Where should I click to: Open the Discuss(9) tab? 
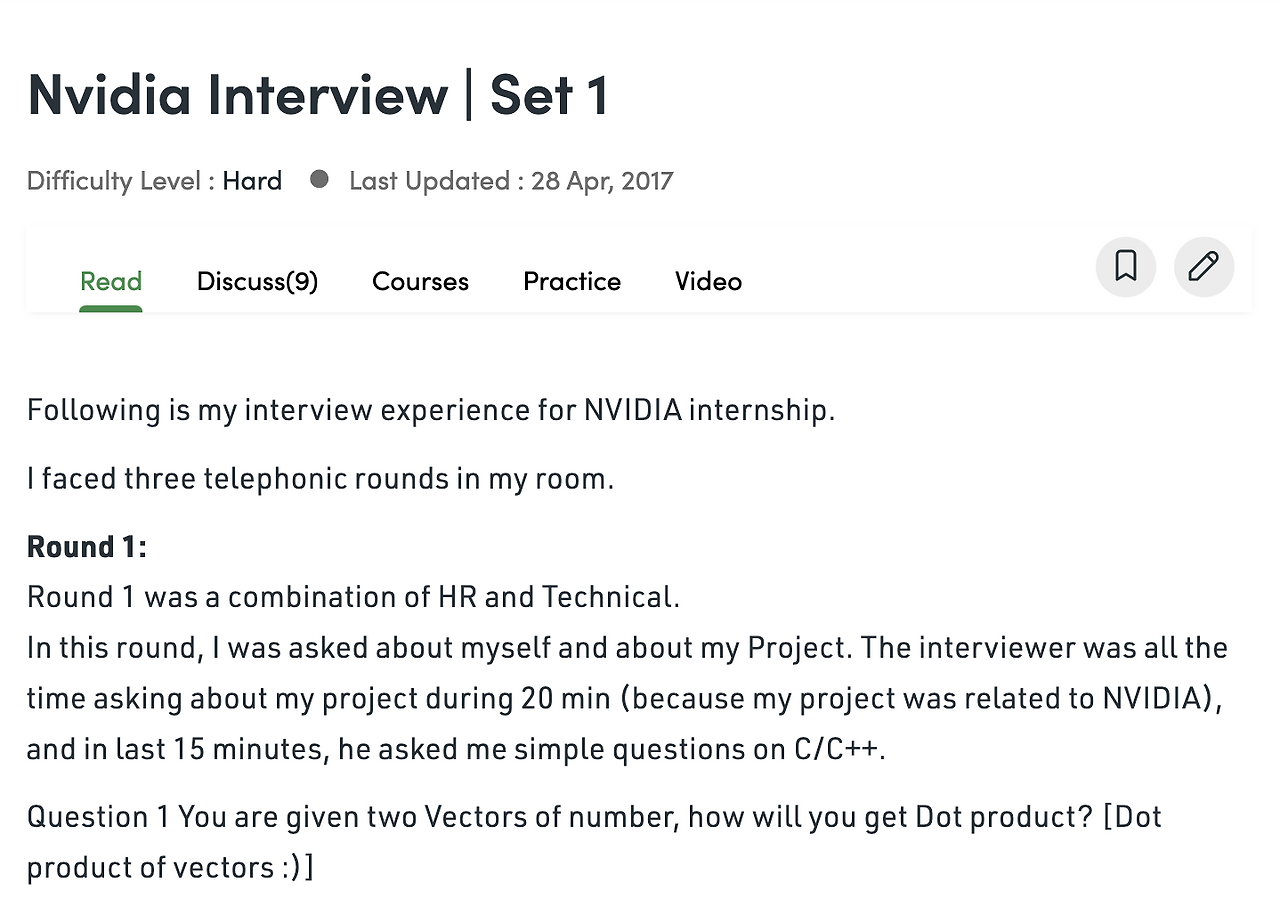(x=257, y=281)
